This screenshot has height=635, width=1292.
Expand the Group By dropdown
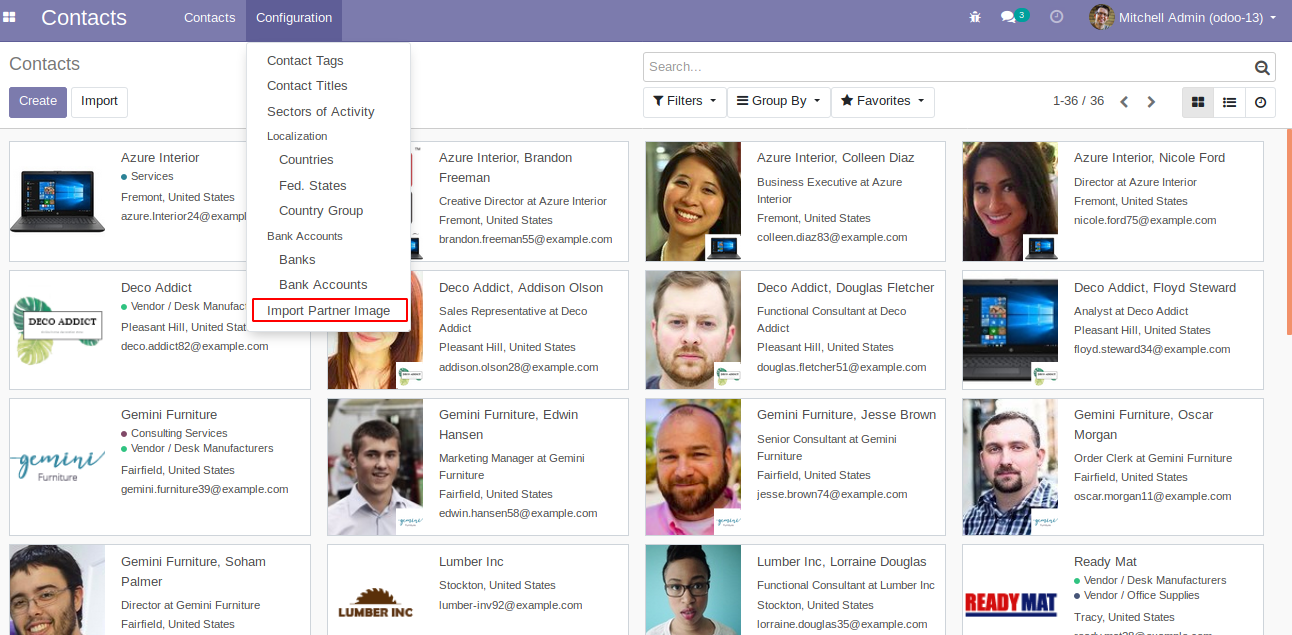778,102
